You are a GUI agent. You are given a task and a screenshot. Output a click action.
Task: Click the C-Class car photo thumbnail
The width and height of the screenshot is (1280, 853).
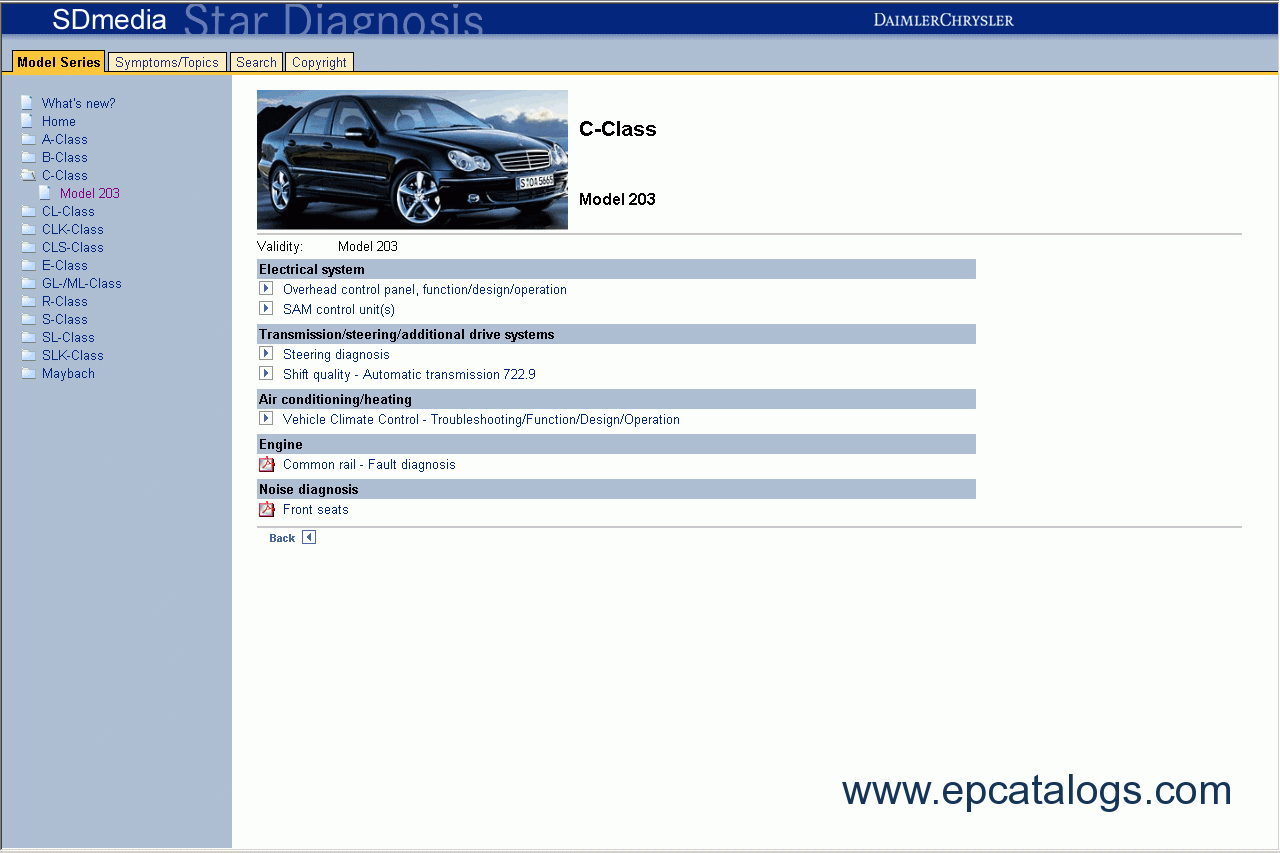pyautogui.click(x=412, y=160)
